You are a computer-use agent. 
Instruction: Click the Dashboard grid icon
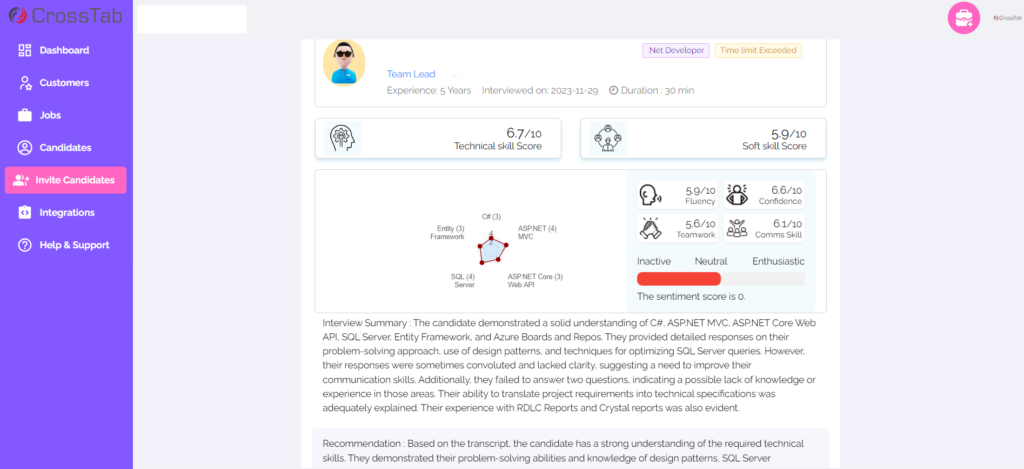25,50
